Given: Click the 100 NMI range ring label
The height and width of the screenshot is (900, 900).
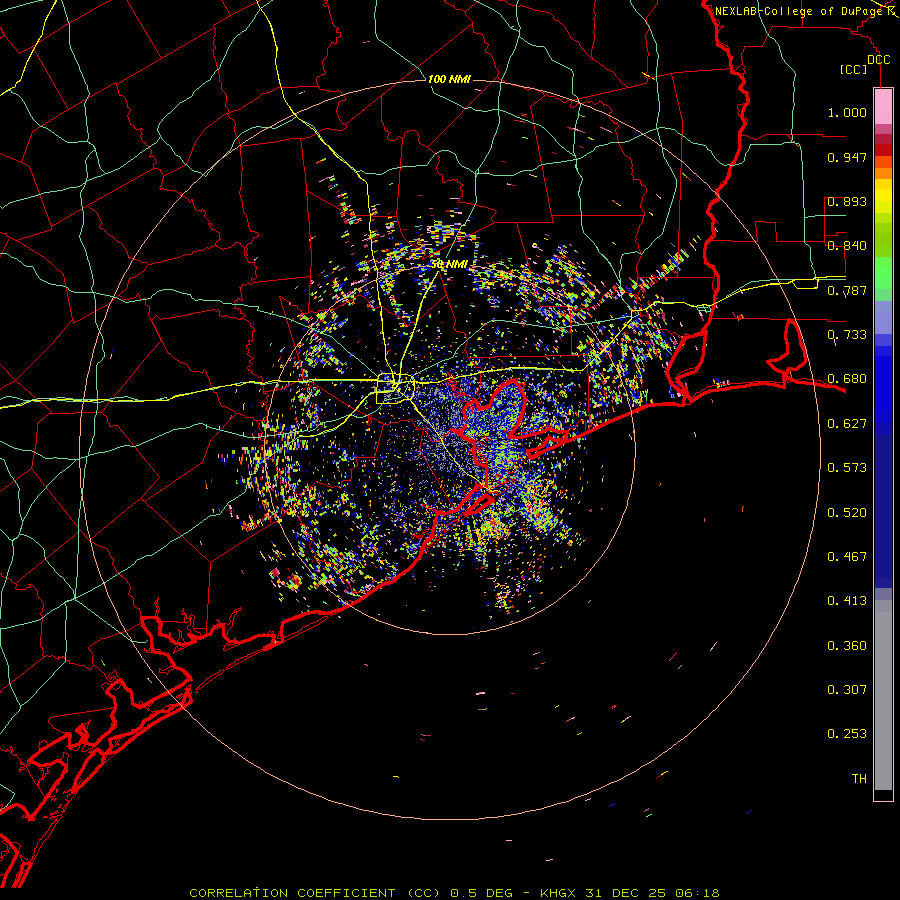Looking at the screenshot, I should pos(449,79).
